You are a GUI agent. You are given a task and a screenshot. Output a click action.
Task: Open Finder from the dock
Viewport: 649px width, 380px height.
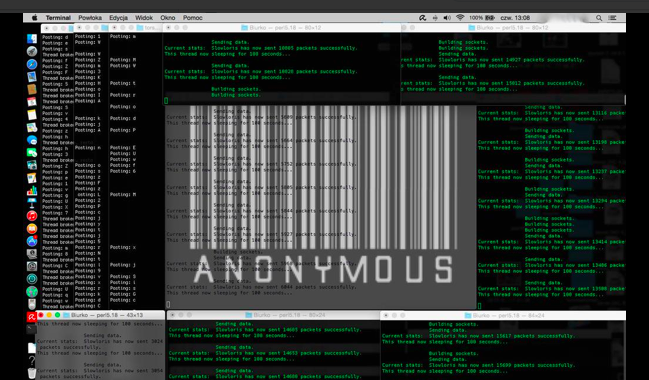click(x=32, y=39)
